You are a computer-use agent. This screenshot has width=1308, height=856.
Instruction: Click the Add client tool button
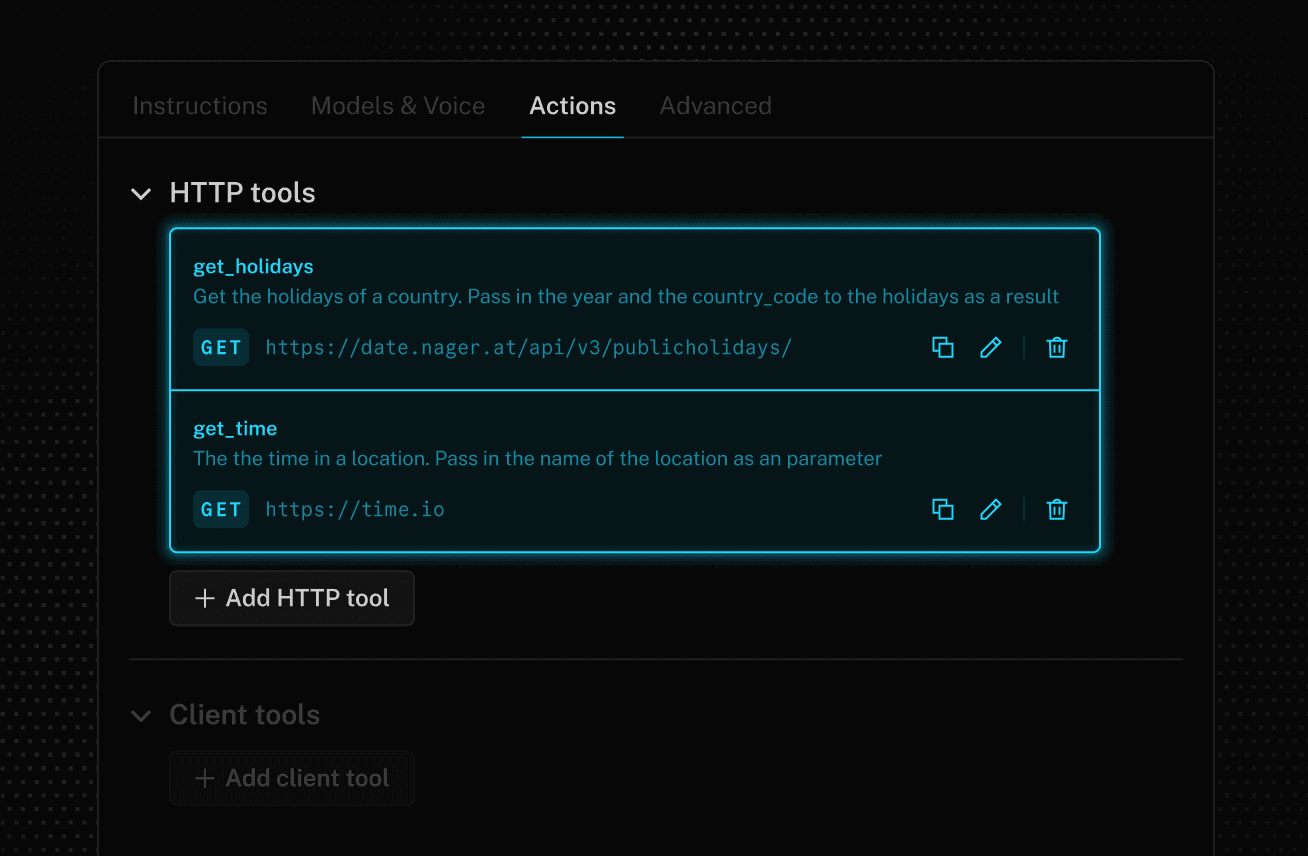click(291, 778)
